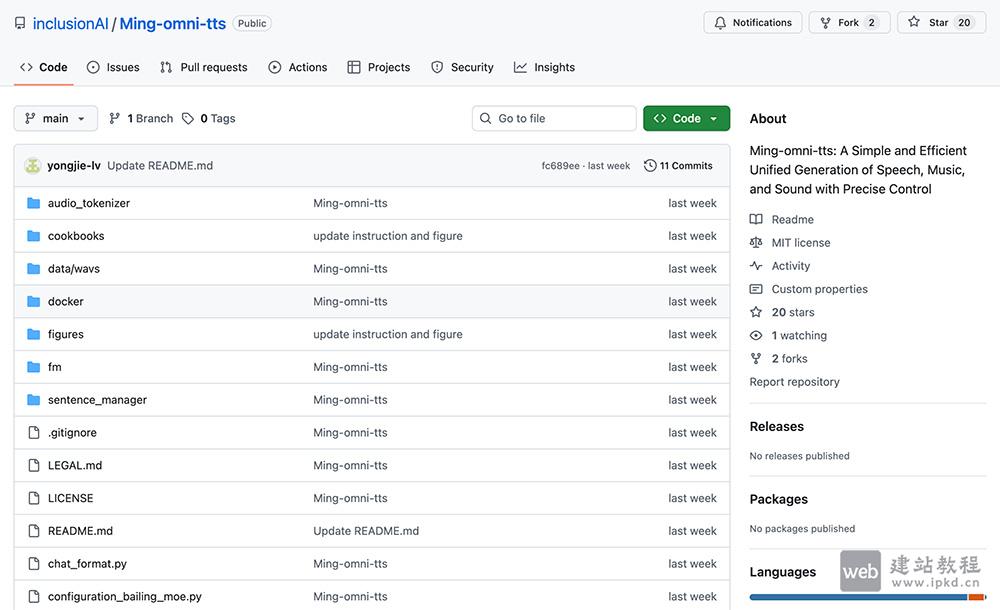Click the bell icon in Notifications button
Image resolution: width=1000 pixels, height=610 pixels.
(x=721, y=23)
